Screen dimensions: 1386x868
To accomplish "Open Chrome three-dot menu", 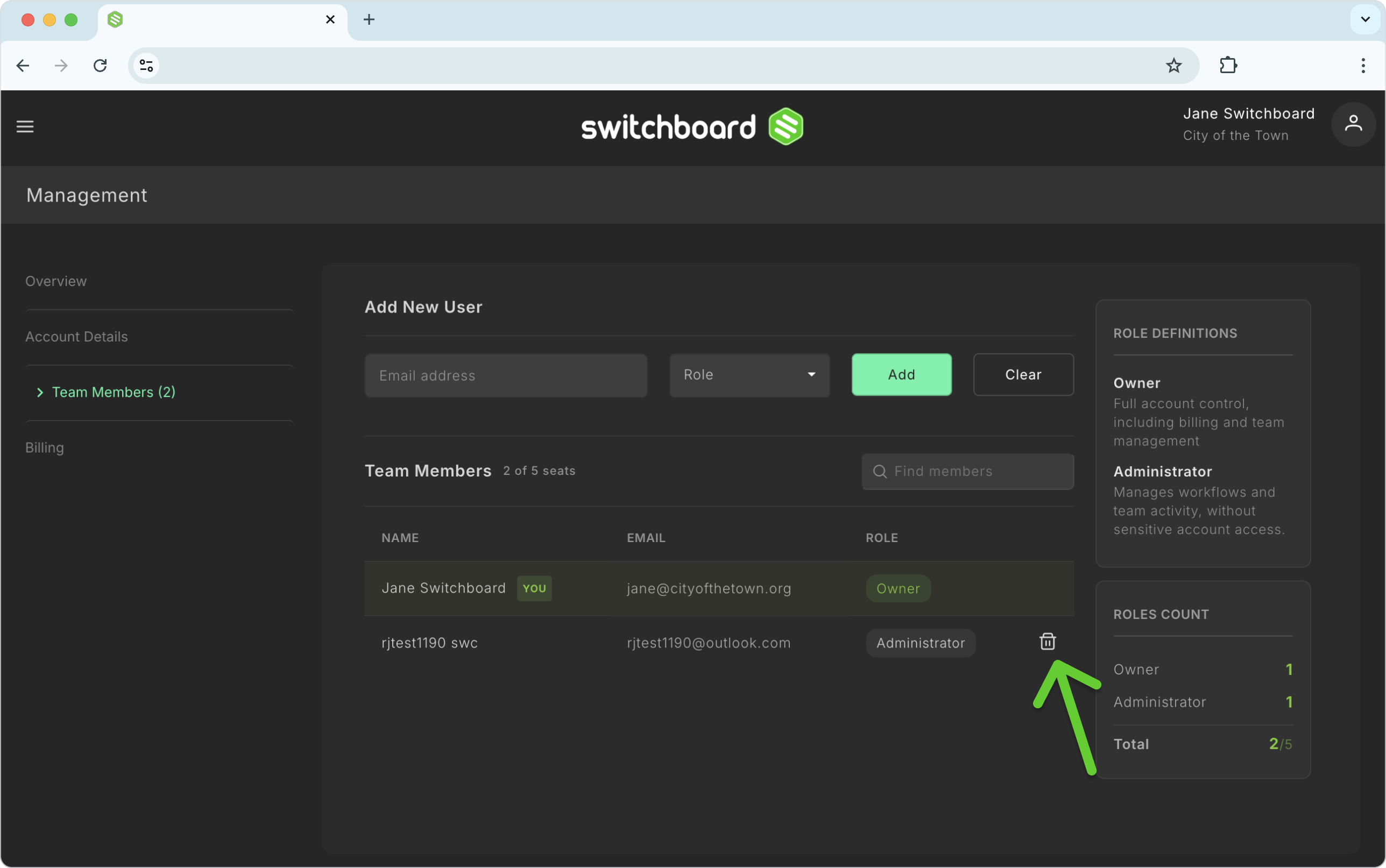I will (x=1363, y=66).
